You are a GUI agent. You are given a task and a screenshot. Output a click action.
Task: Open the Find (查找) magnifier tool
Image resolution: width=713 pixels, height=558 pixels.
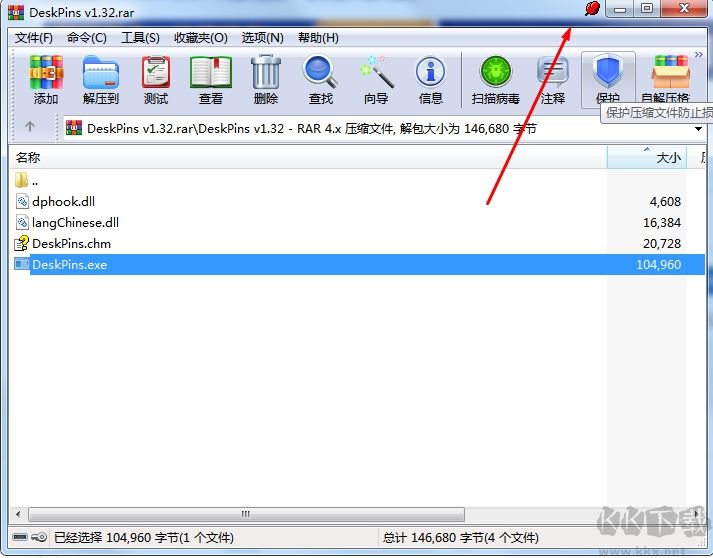[x=321, y=80]
